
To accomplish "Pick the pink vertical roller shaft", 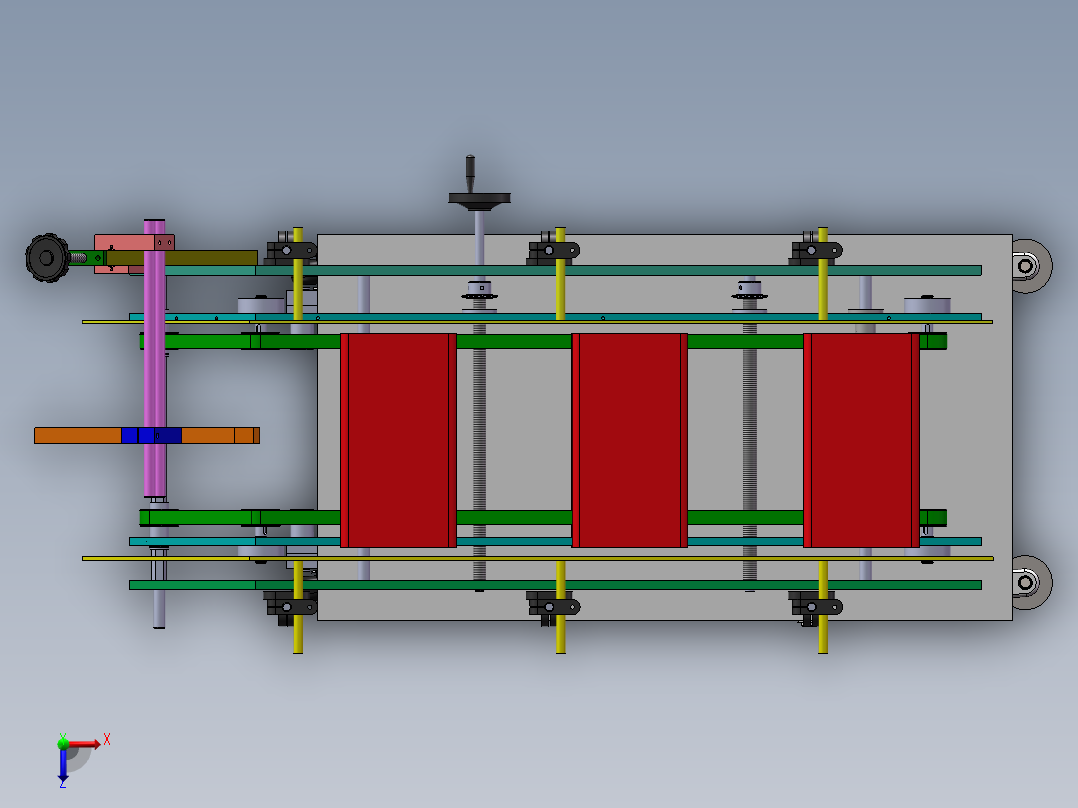I will pyautogui.click(x=154, y=358).
